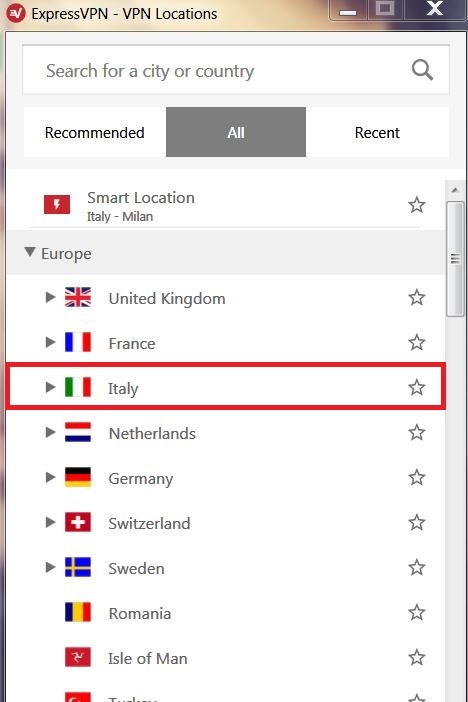Viewport: 468px width, 702px height.
Task: Click the Smart Location lightning icon
Action: click(x=57, y=205)
